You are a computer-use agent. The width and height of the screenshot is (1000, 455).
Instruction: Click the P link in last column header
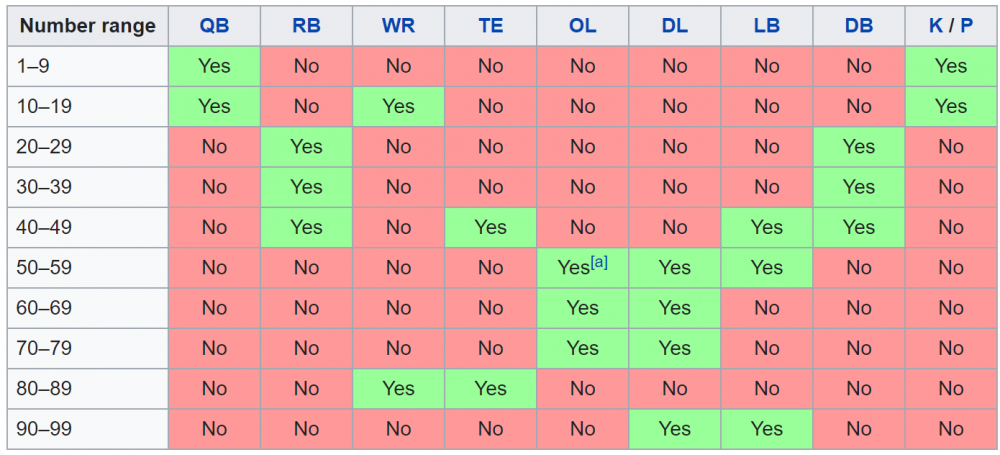pos(965,26)
